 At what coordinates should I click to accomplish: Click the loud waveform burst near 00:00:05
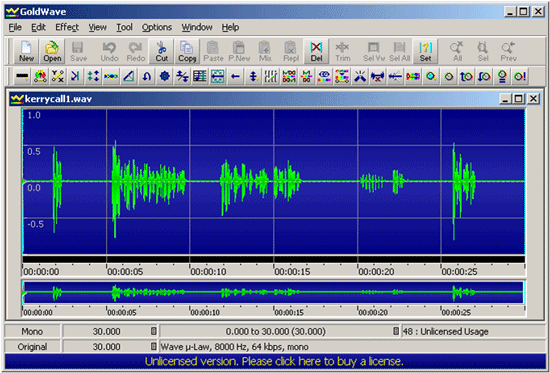tap(115, 189)
